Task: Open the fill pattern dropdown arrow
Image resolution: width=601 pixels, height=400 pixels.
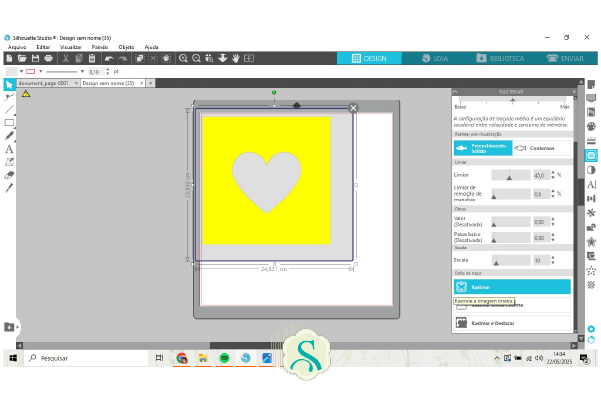Action: tap(21, 71)
